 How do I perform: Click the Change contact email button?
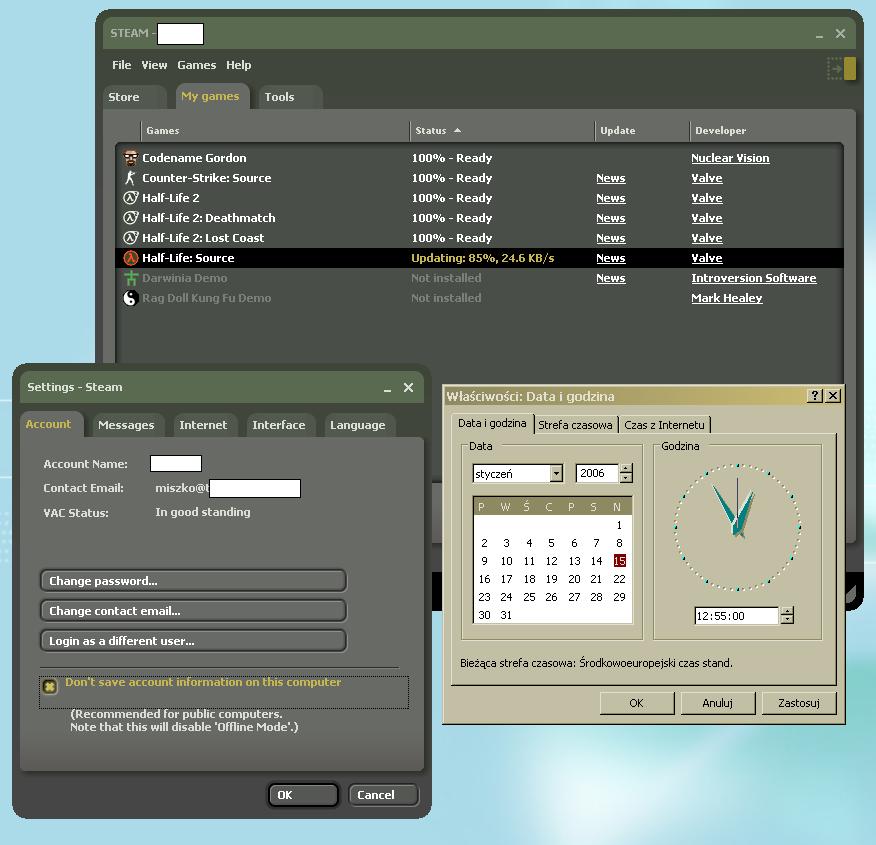(193, 611)
